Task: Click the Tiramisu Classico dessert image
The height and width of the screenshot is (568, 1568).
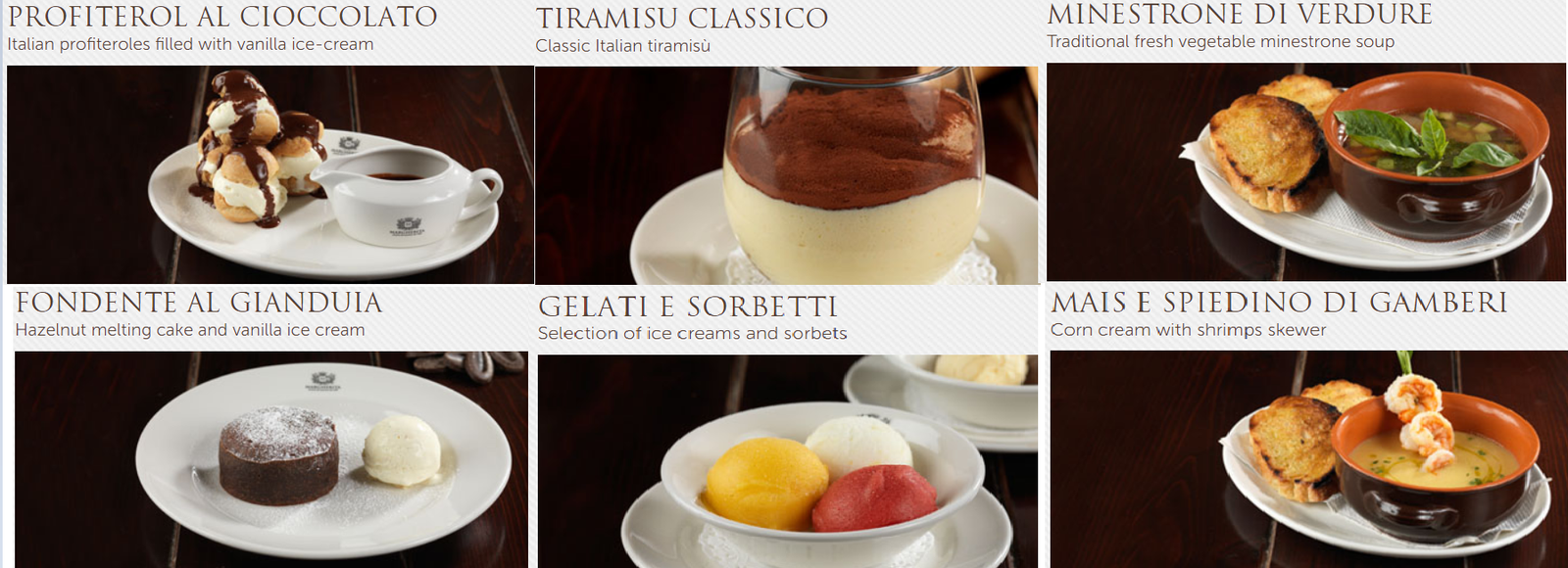Action: click(x=786, y=175)
